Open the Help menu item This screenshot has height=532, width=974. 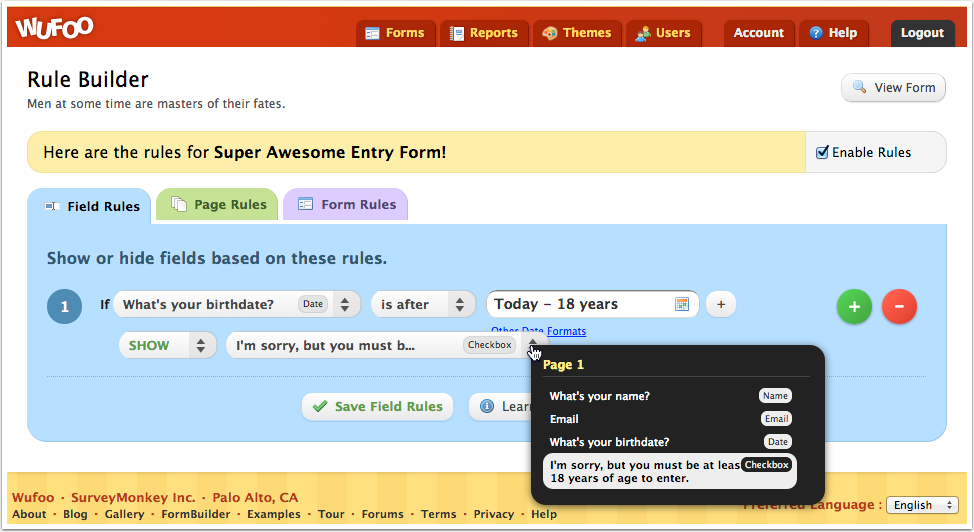[x=834, y=33]
